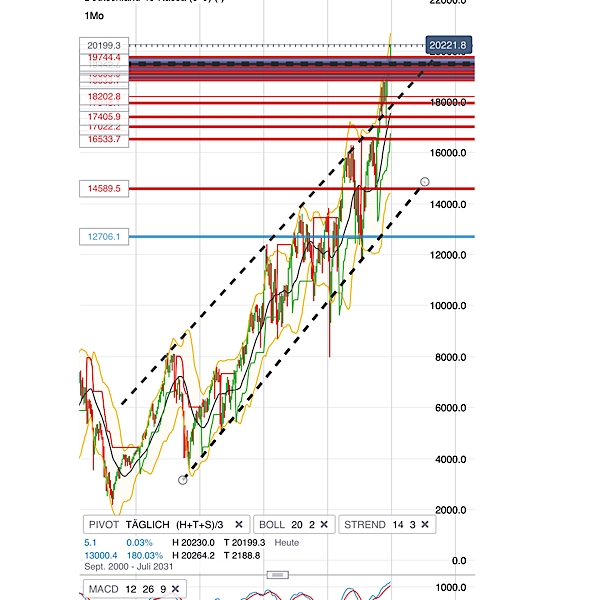This screenshot has height=600, width=600.
Task: Click the 13000.4 value in info row
Action: [x=101, y=555]
